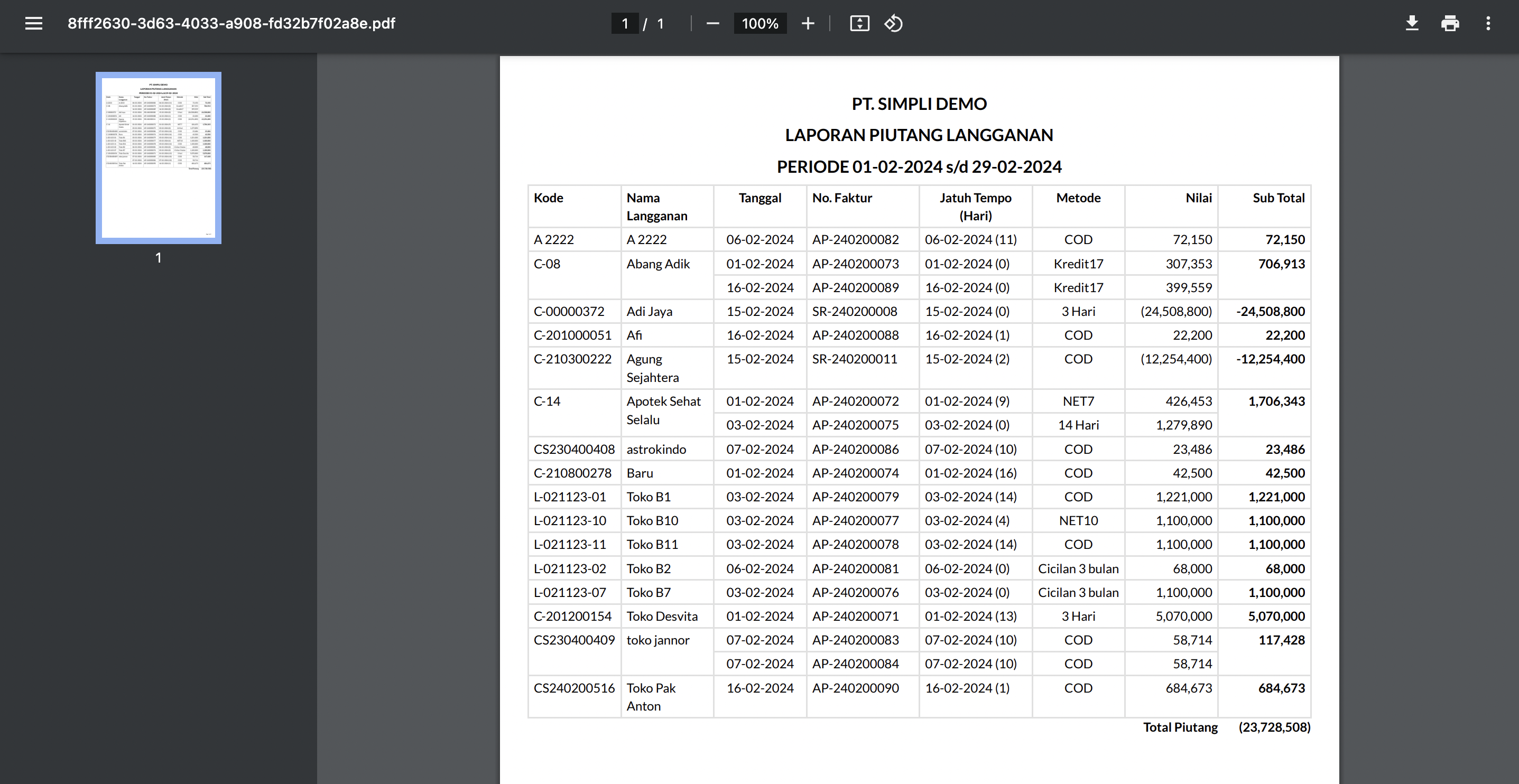Viewport: 1519px width, 784px height.
Task: Print the PDF document
Action: [1450, 24]
